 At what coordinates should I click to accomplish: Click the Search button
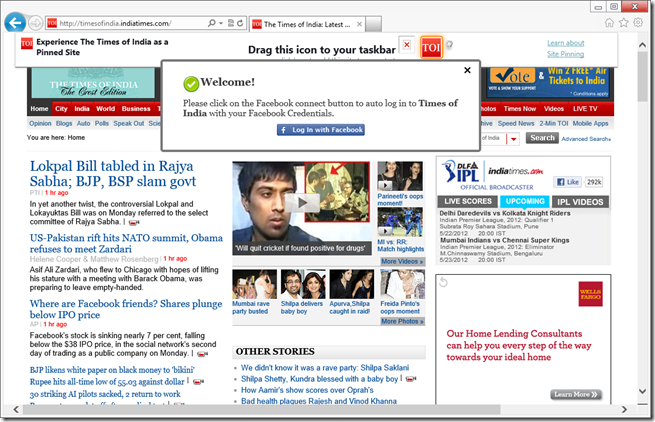542,138
